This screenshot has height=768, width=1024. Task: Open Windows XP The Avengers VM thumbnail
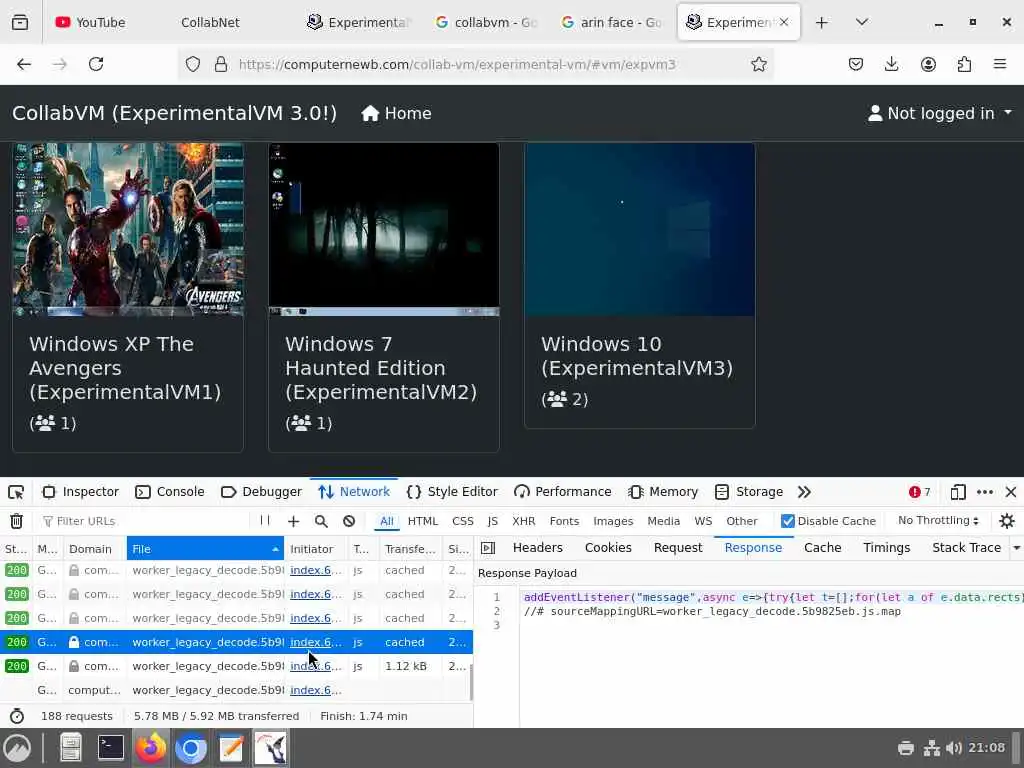128,230
